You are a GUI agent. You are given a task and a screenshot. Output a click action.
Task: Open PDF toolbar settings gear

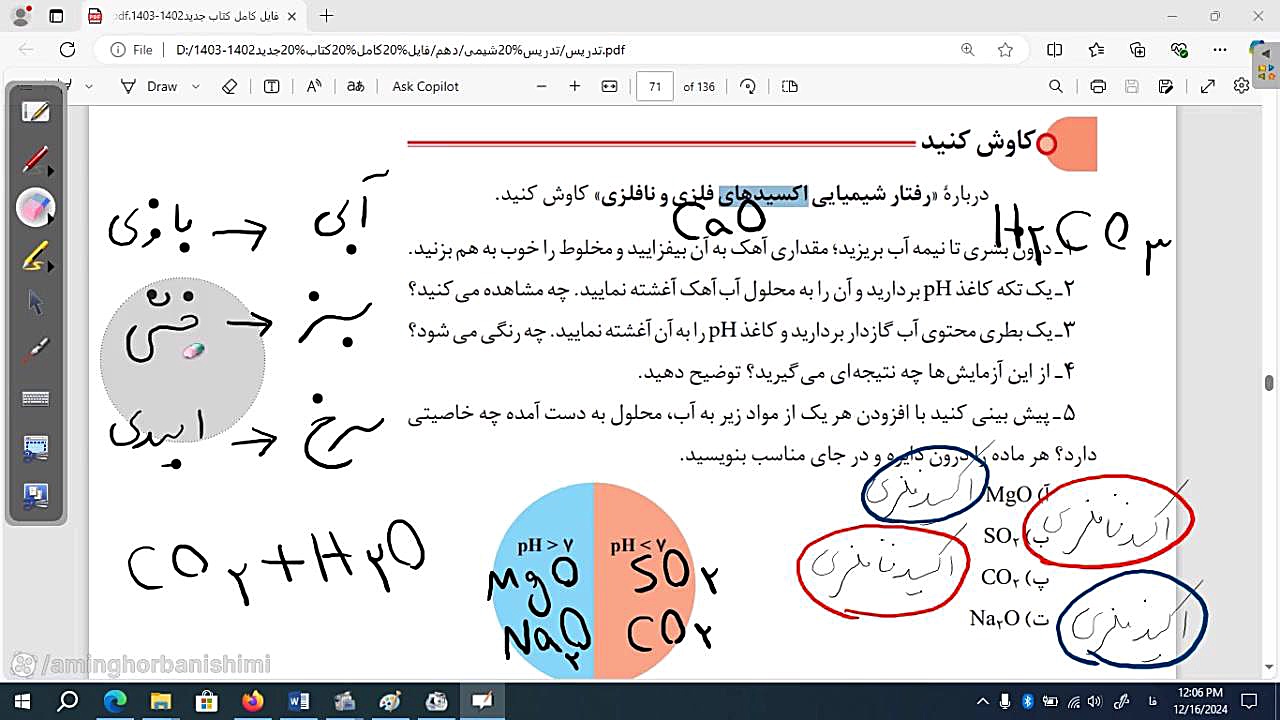(x=1241, y=86)
